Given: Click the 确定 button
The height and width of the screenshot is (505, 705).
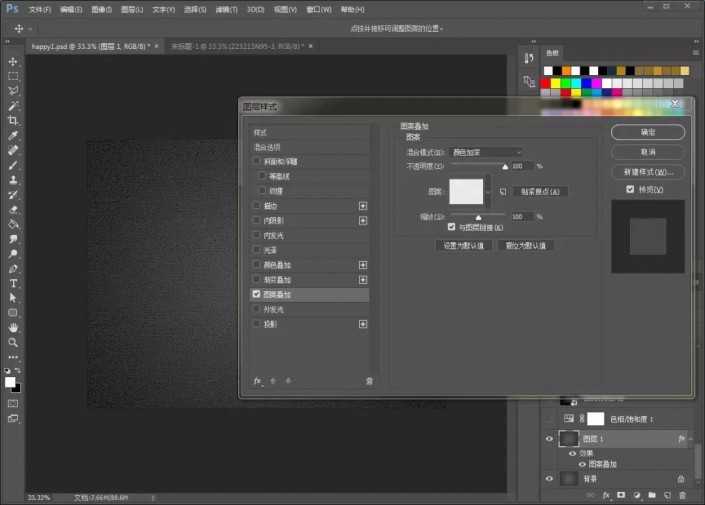Looking at the screenshot, I should 648,132.
